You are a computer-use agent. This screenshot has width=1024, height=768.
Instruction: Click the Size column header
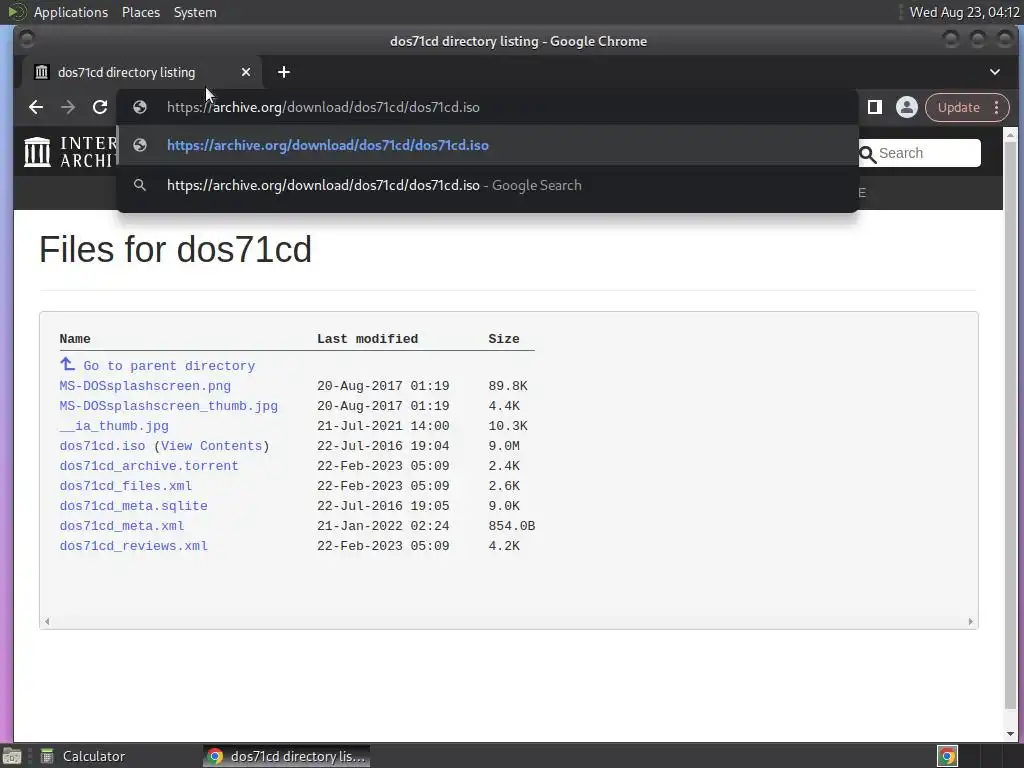tap(504, 339)
